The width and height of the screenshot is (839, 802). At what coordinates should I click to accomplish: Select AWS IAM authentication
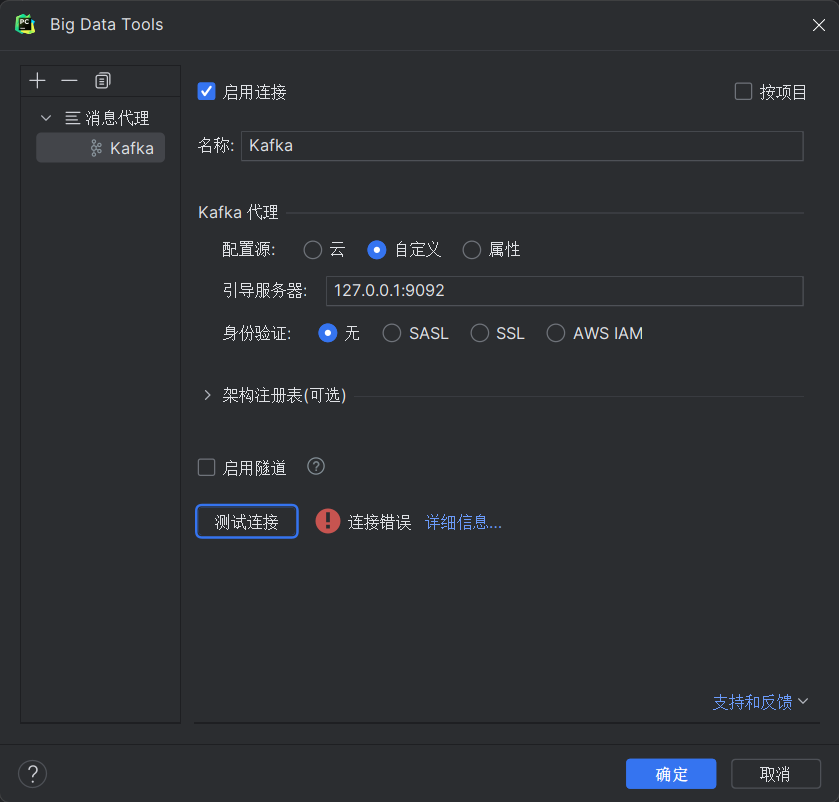click(555, 333)
